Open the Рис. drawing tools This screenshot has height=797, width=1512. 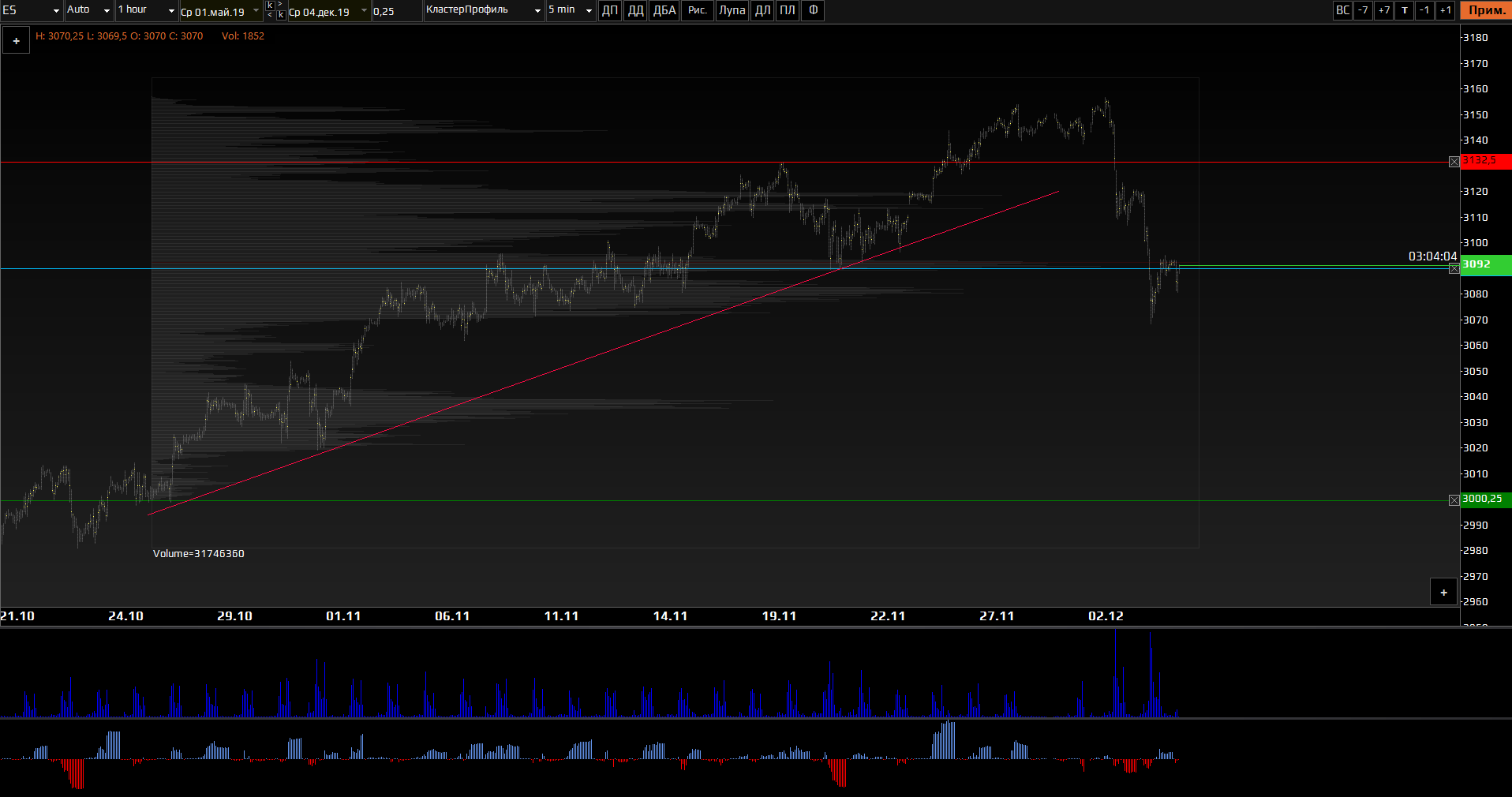(697, 10)
